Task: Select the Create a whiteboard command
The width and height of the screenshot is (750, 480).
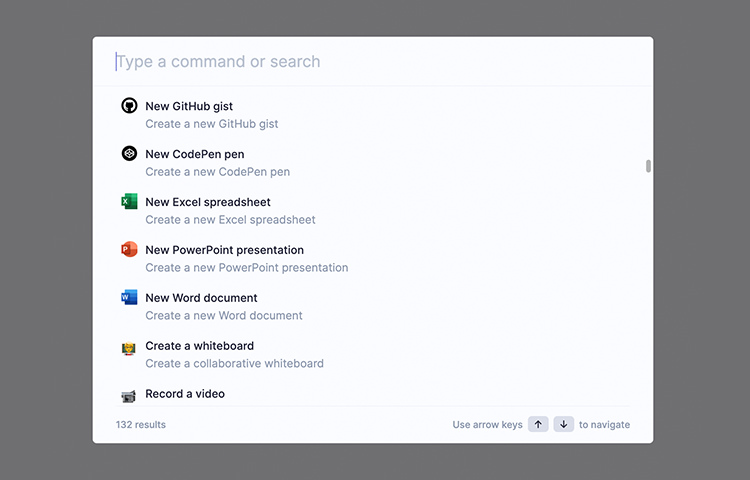Action: coord(373,354)
